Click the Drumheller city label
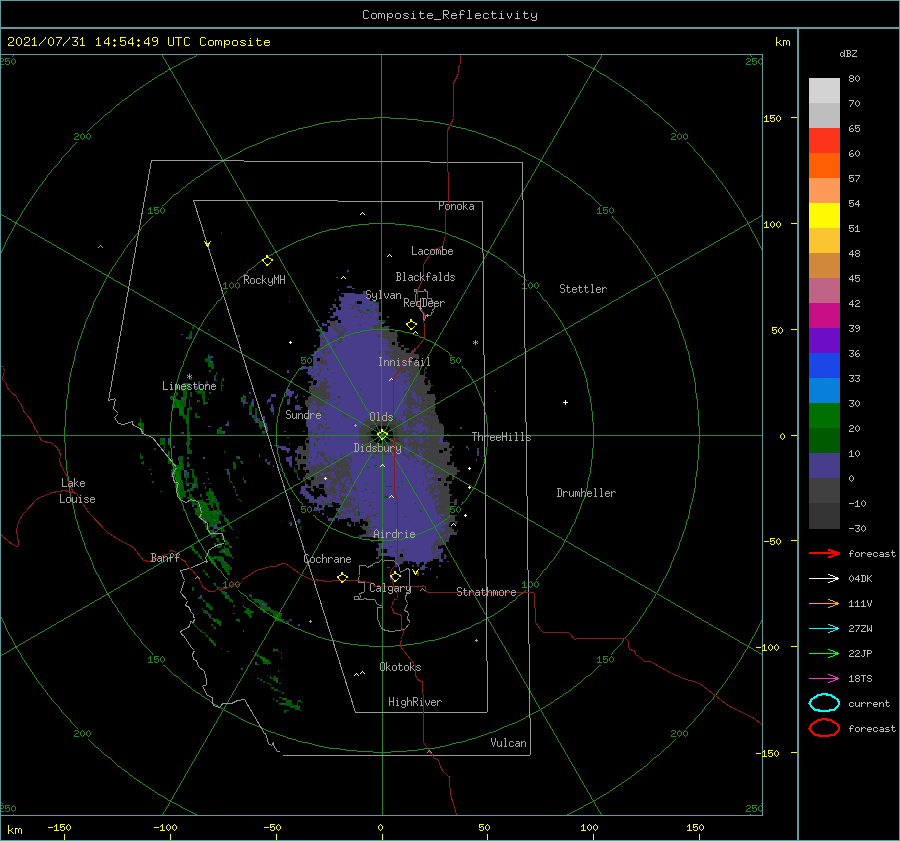 [x=586, y=493]
